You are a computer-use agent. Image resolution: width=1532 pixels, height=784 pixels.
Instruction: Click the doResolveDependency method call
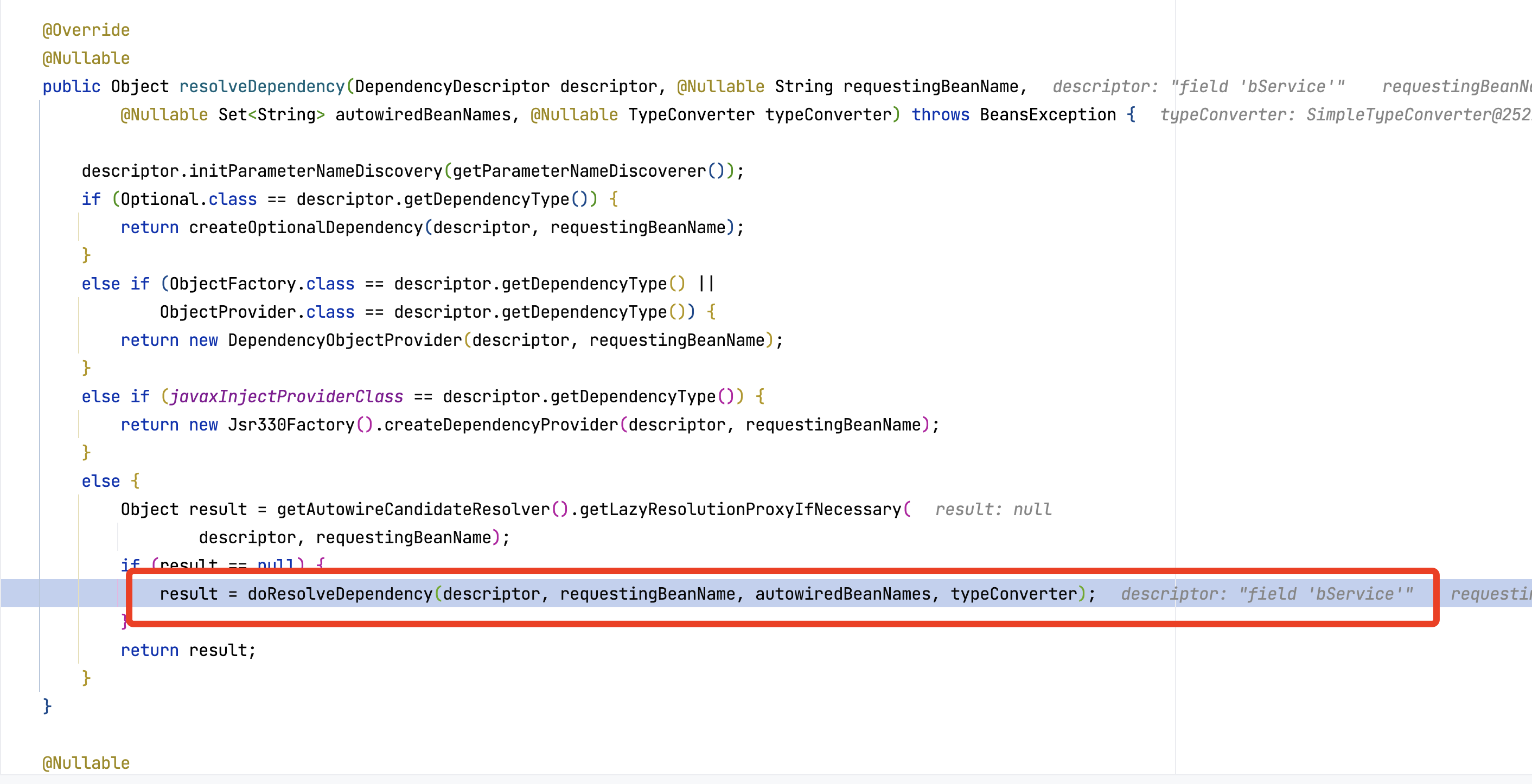(340, 593)
